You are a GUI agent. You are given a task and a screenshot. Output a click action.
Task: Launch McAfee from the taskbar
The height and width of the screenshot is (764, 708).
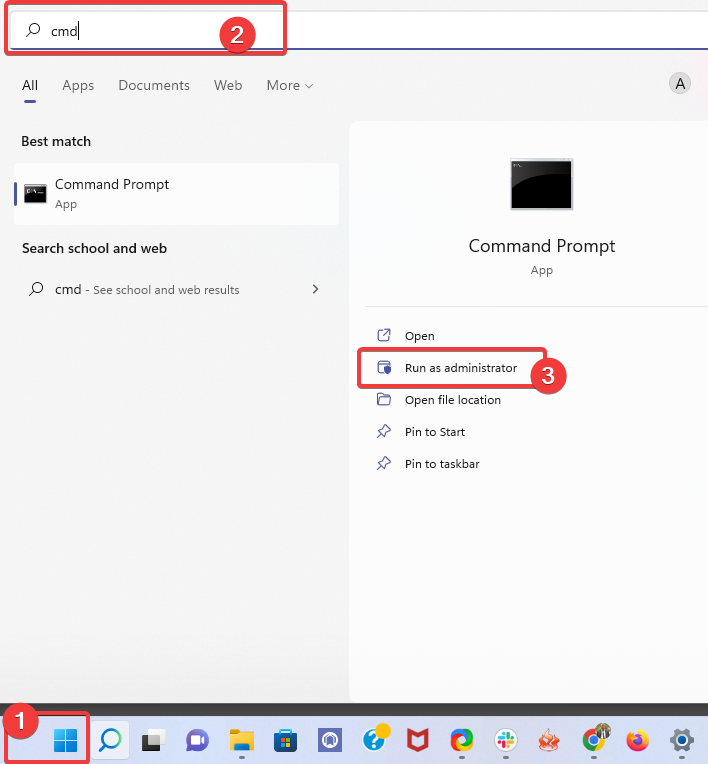pos(418,741)
